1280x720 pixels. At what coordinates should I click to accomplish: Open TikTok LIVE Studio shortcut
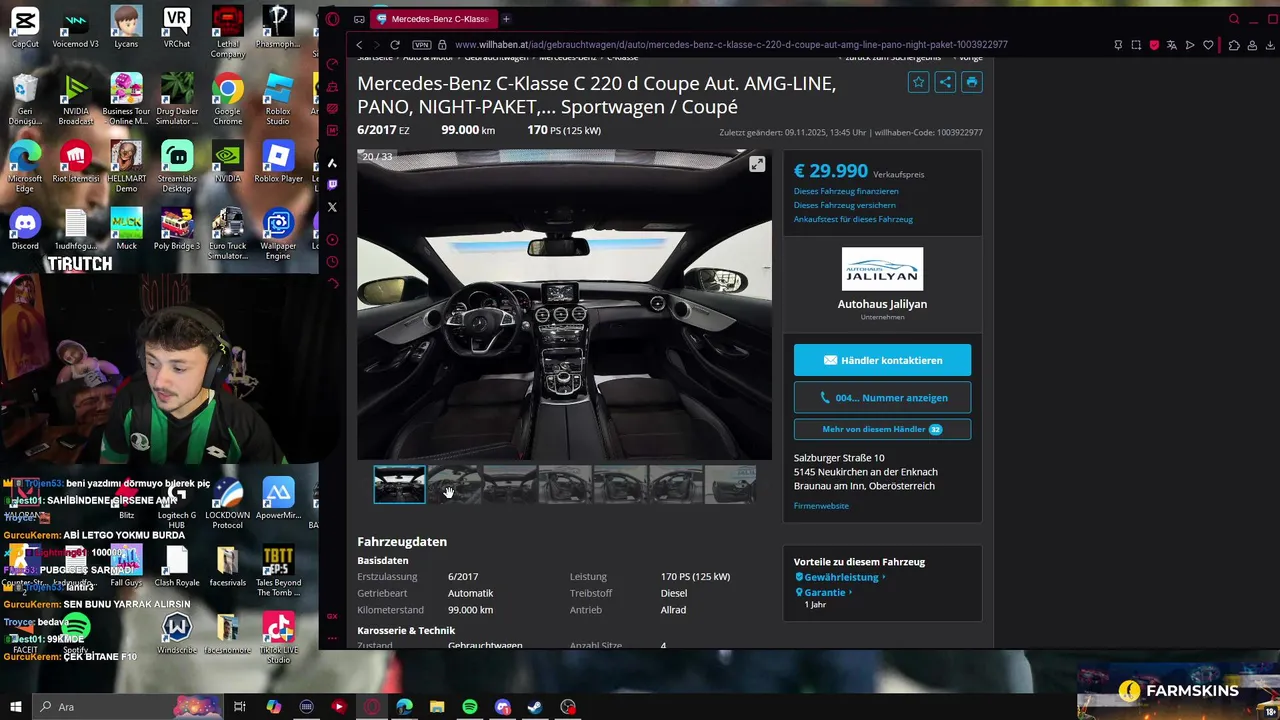[278, 638]
